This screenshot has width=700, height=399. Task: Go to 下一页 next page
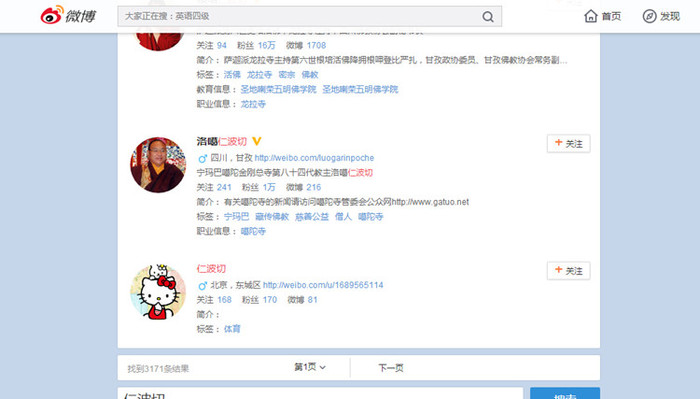391,368
